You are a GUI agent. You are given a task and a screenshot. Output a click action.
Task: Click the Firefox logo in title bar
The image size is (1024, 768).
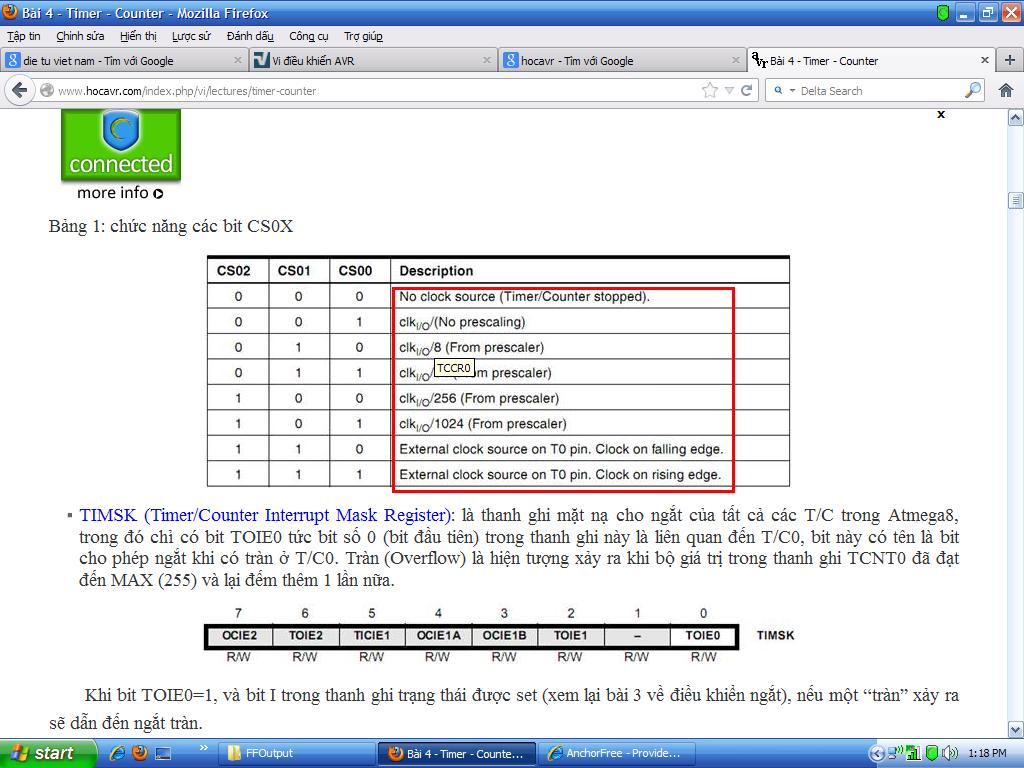pyautogui.click(x=10, y=12)
